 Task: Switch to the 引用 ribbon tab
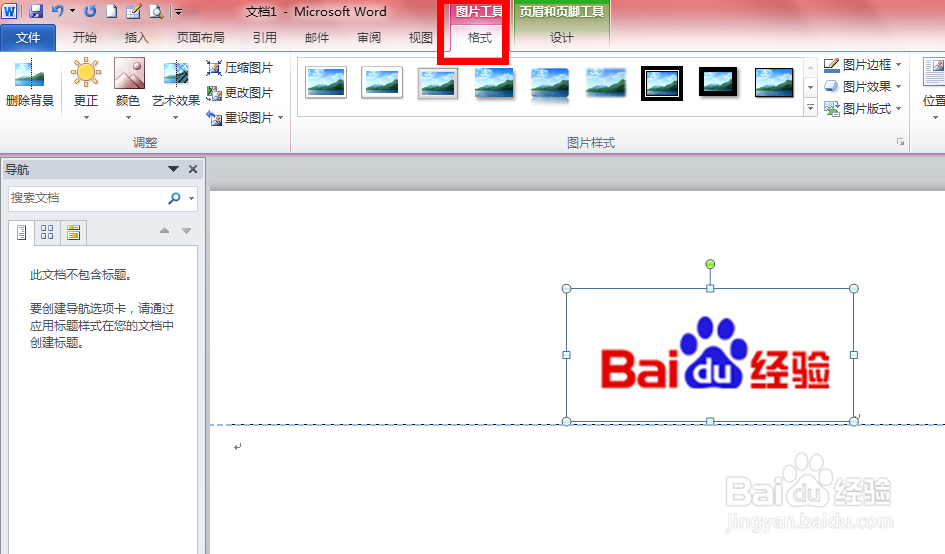click(x=265, y=37)
